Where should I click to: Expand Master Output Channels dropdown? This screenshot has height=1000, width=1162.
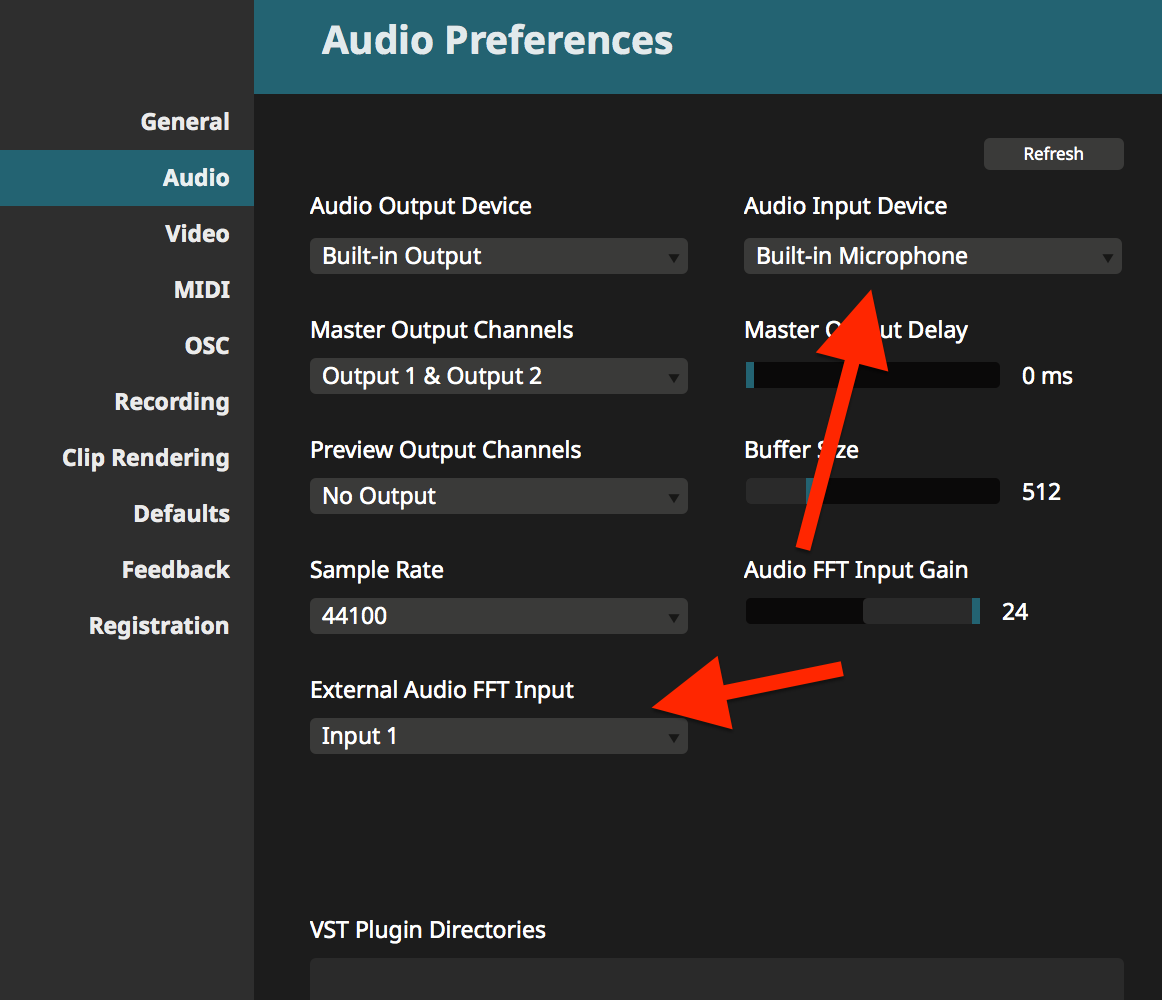pyautogui.click(x=498, y=376)
